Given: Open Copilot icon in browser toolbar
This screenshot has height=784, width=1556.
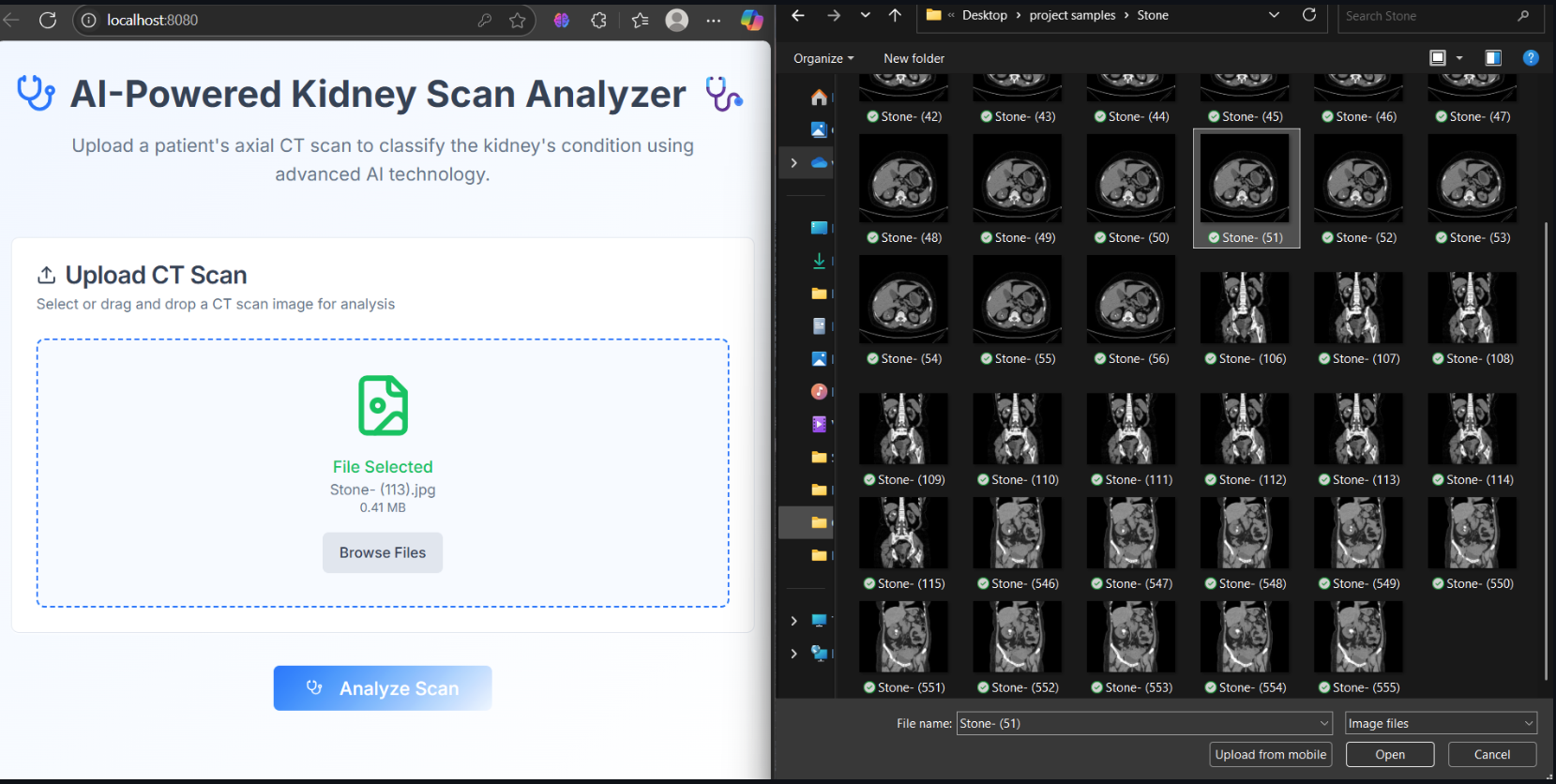Looking at the screenshot, I should [752, 20].
